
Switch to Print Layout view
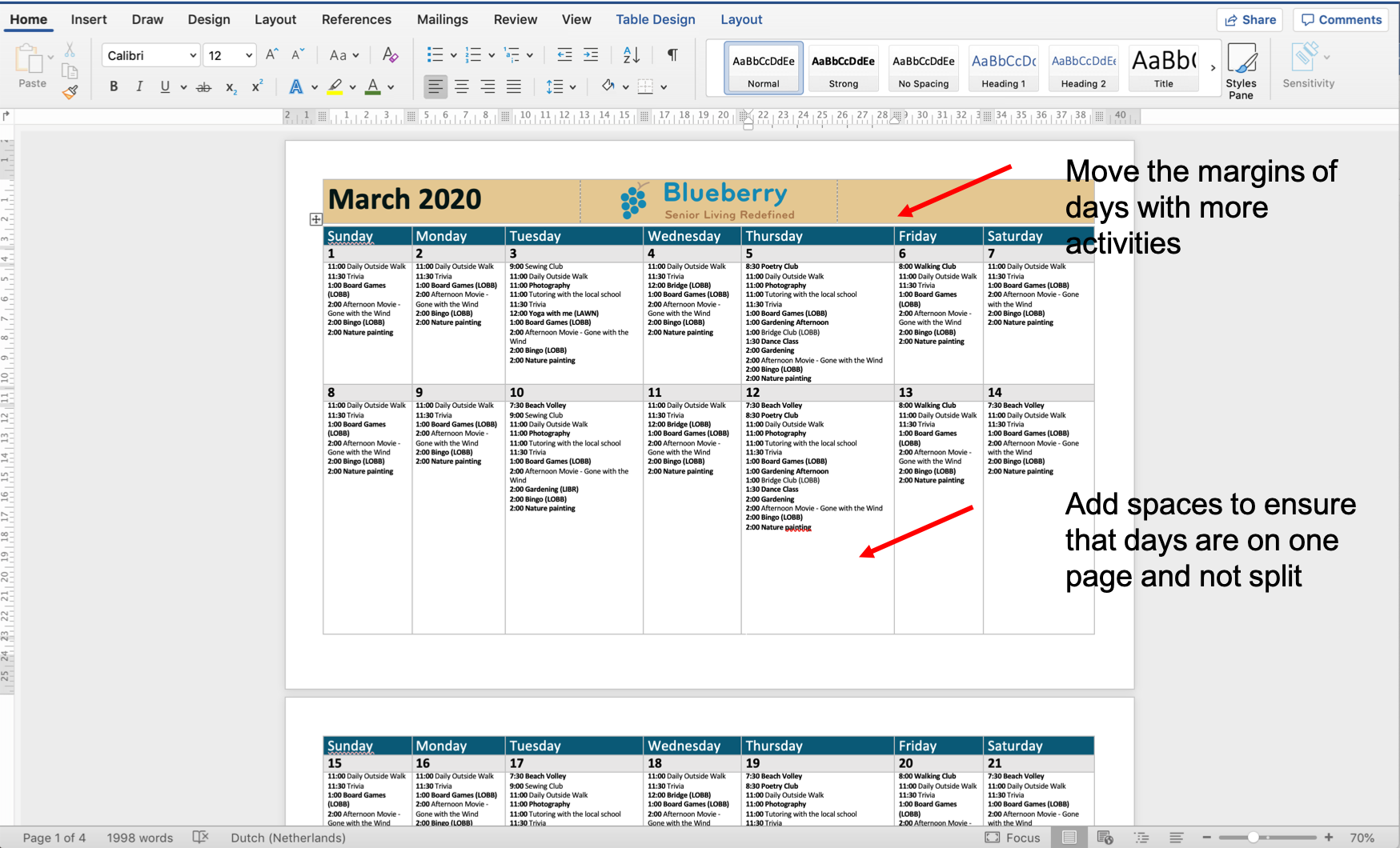[1069, 838]
